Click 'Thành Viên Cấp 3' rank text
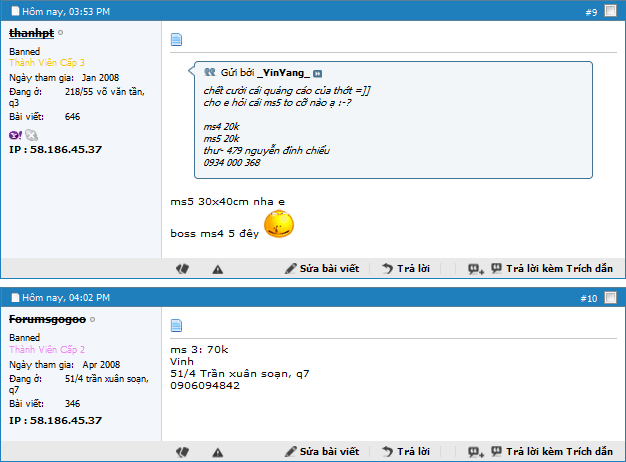The height and width of the screenshot is (462, 626). pyautogui.click(x=47, y=63)
